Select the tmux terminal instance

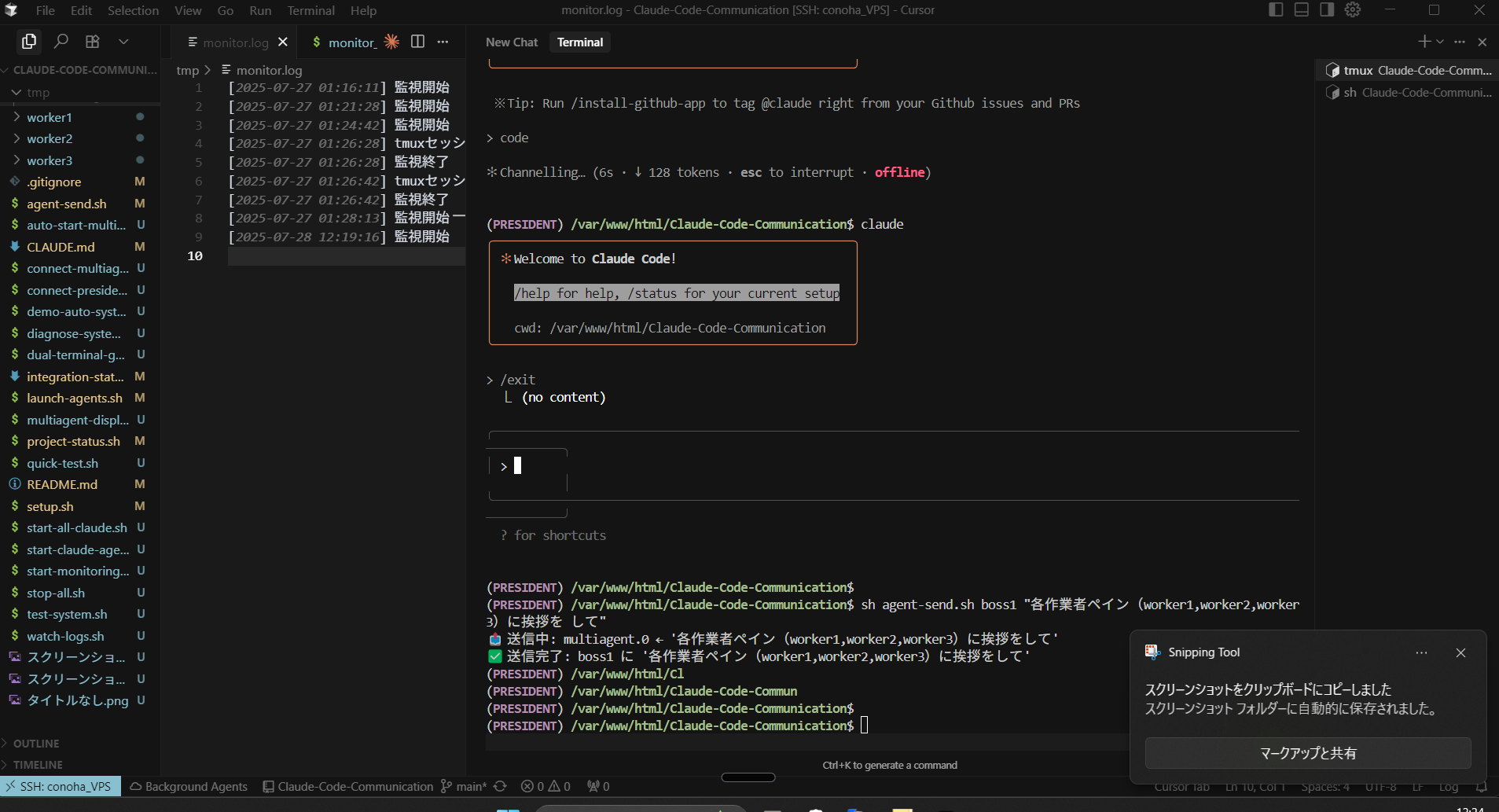[x=1408, y=70]
